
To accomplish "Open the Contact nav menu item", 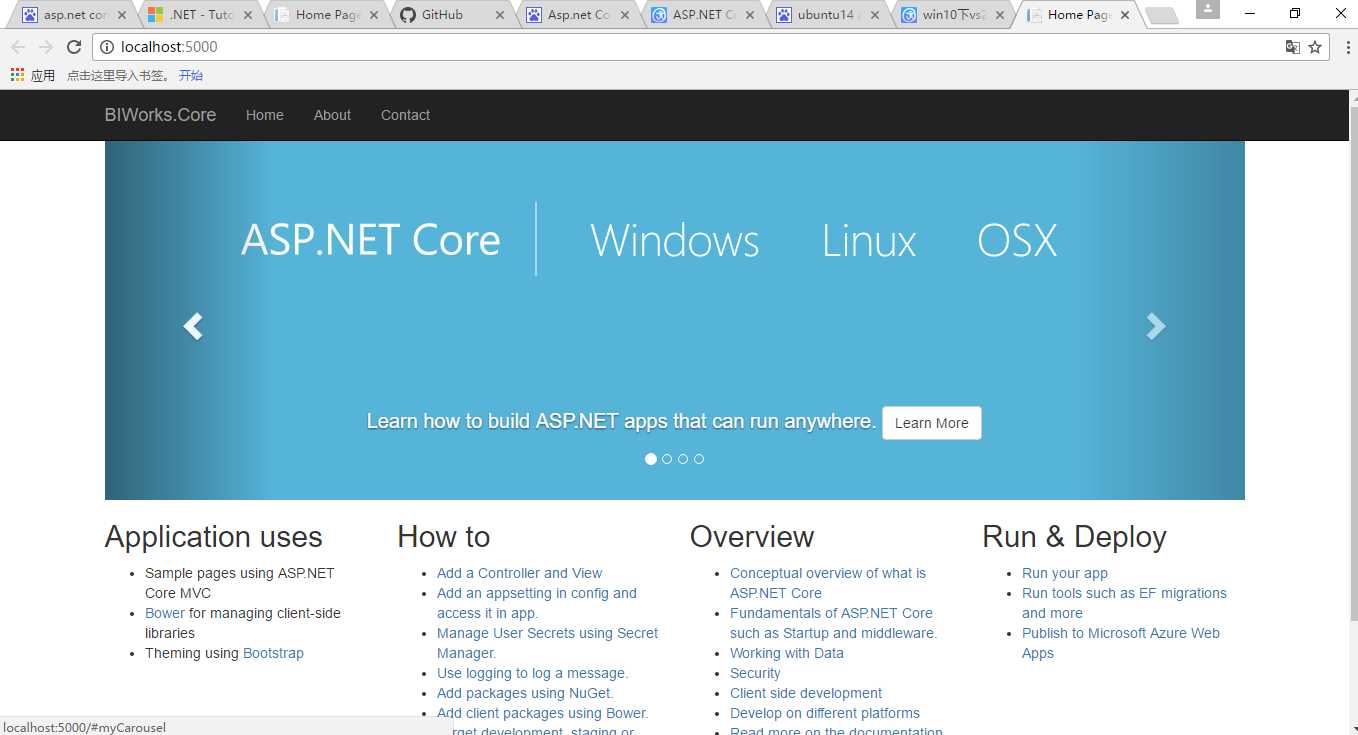I will click(405, 115).
